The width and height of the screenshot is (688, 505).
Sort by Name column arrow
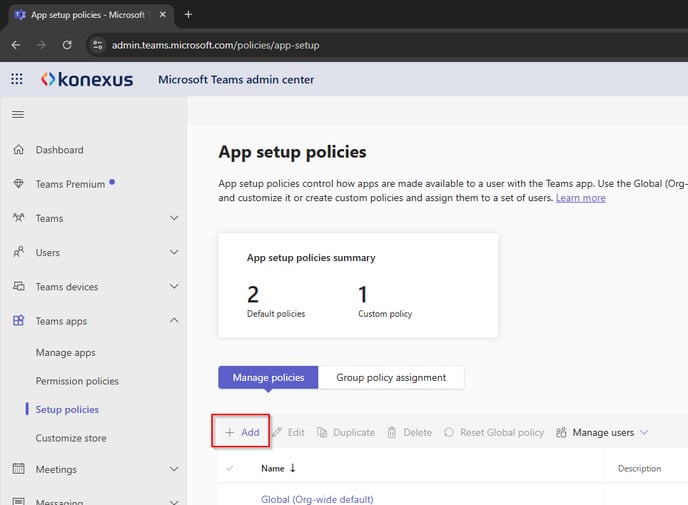(x=293, y=468)
